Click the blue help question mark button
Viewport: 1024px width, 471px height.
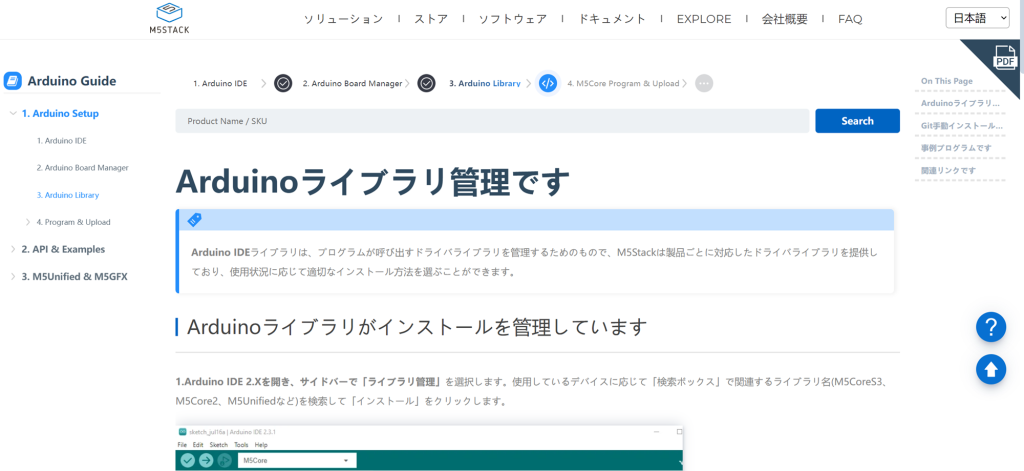pyautogui.click(x=991, y=327)
